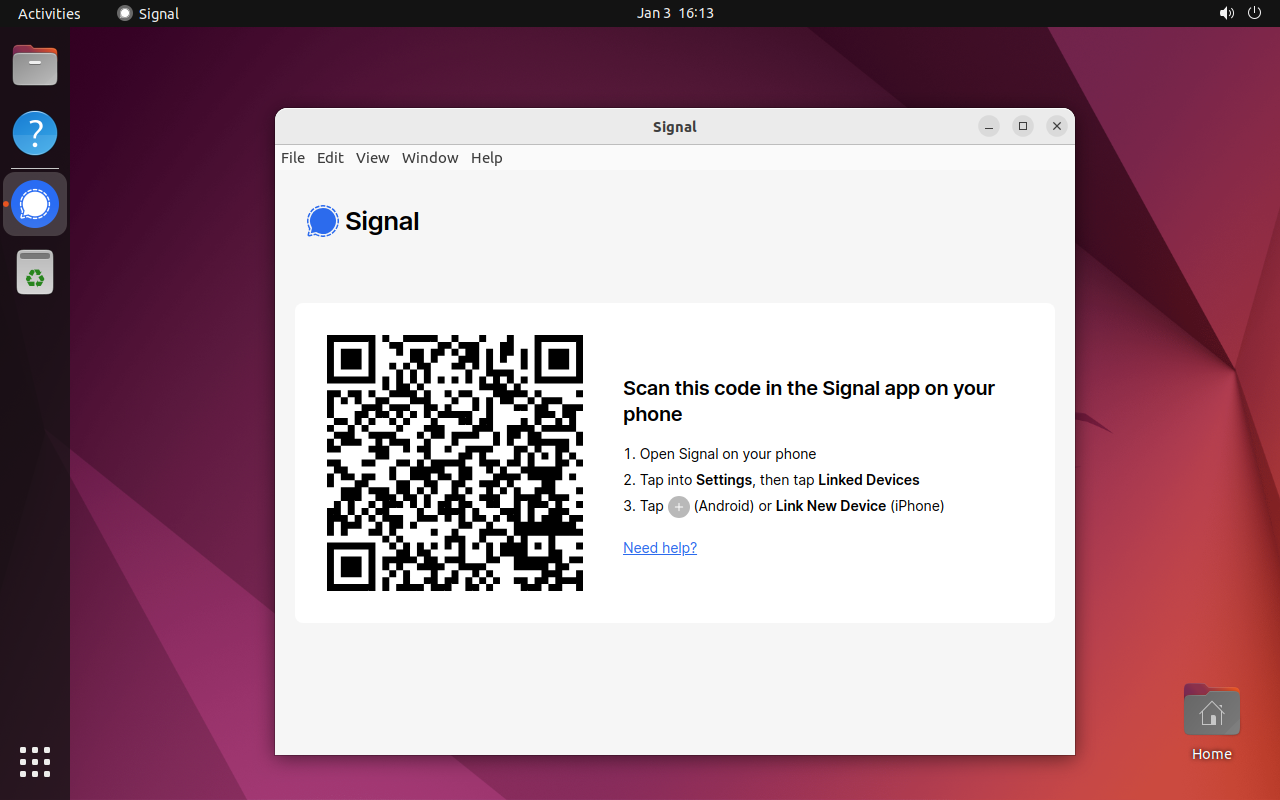Open the View menu

pos(373,158)
